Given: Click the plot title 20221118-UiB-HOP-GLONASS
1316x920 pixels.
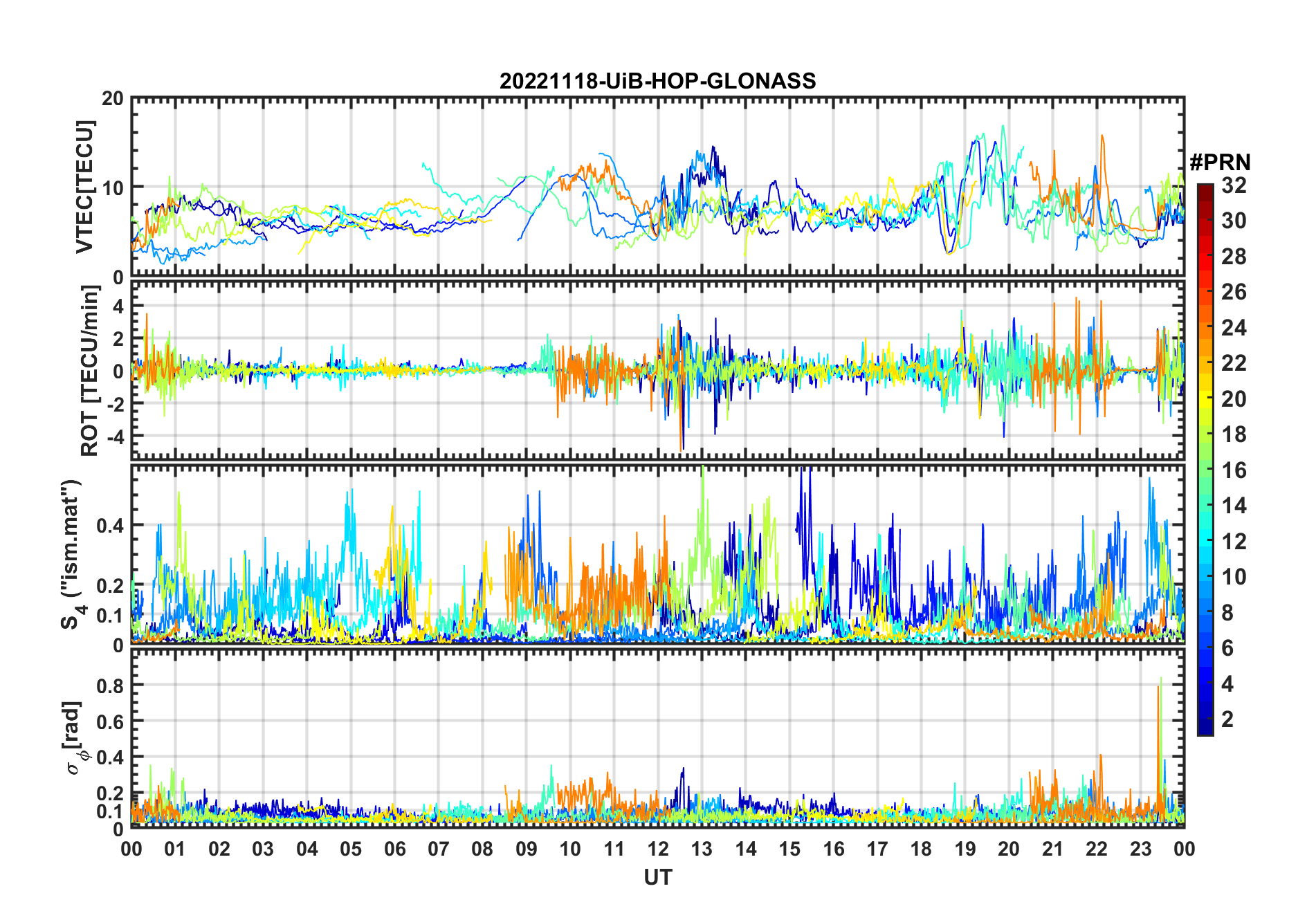Looking at the screenshot, I should [x=657, y=82].
